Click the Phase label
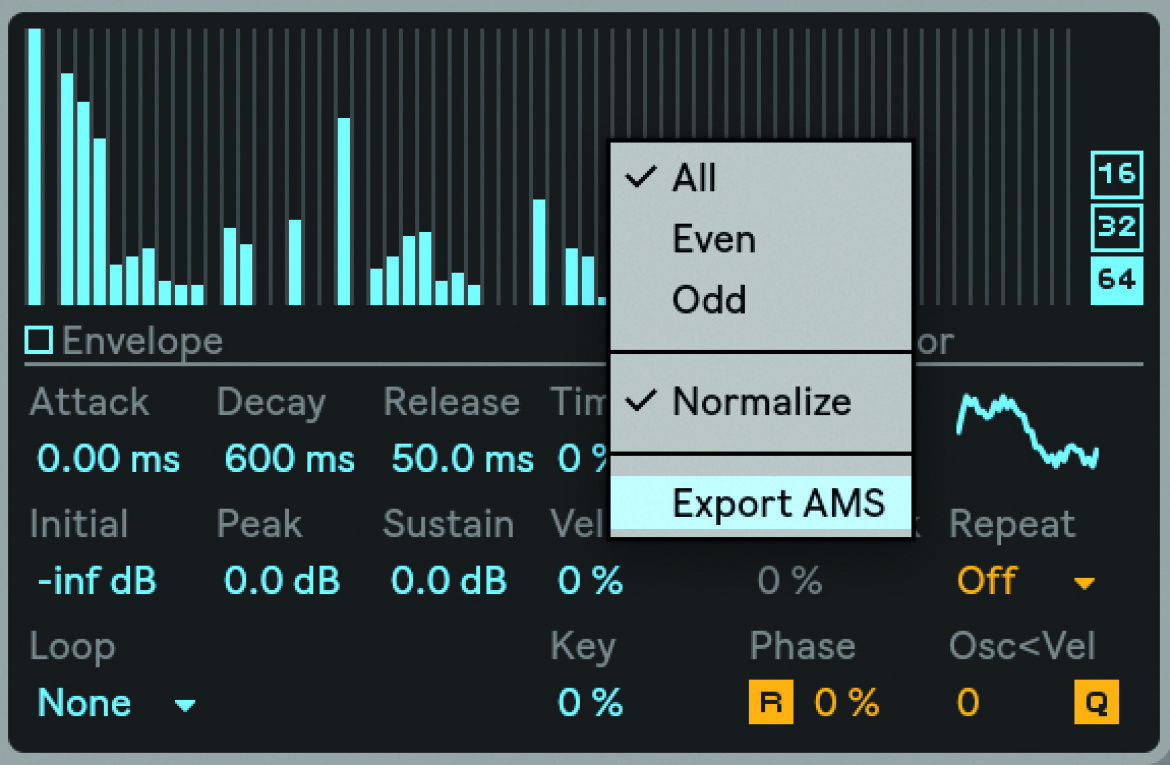The image size is (1170, 765). pos(802,646)
